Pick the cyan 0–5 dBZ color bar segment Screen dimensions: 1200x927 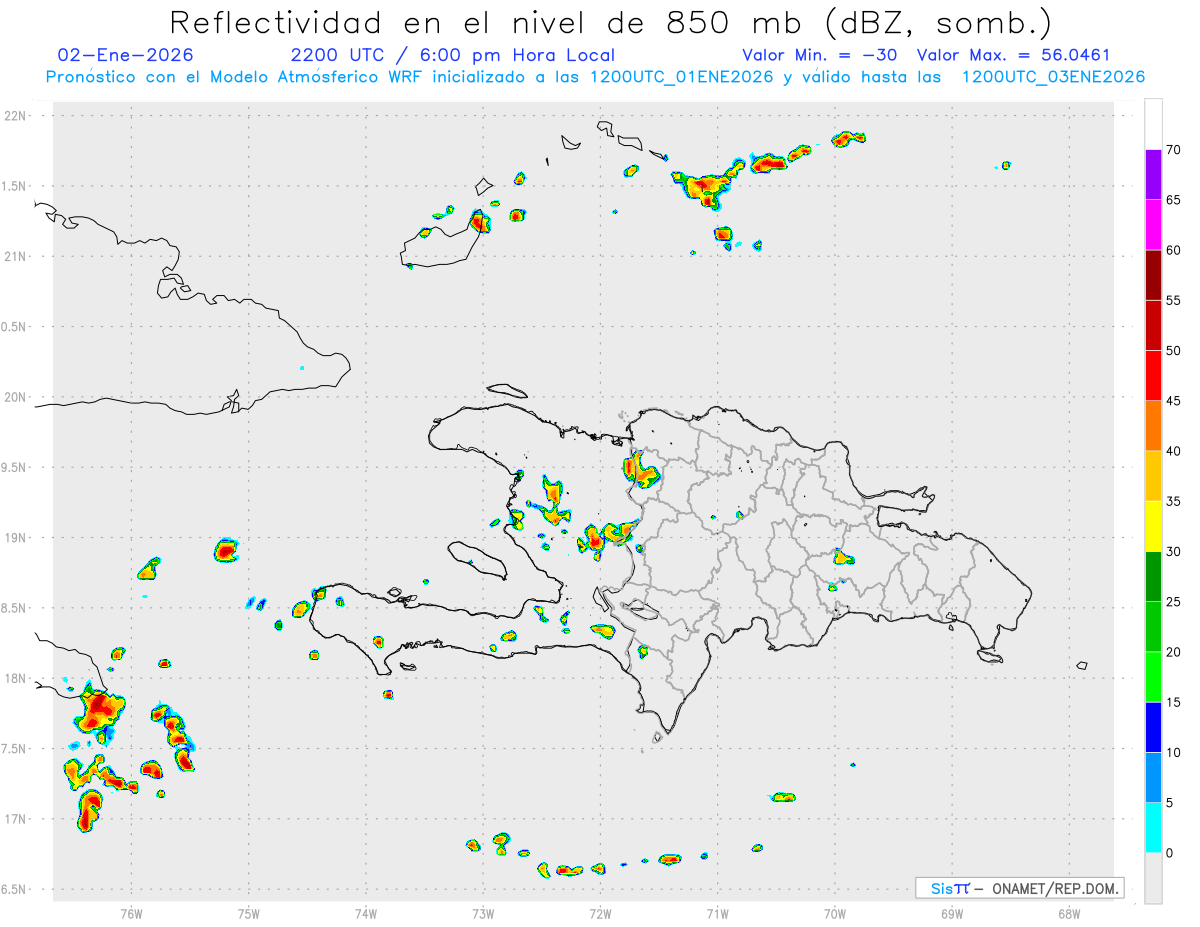(x=1153, y=828)
